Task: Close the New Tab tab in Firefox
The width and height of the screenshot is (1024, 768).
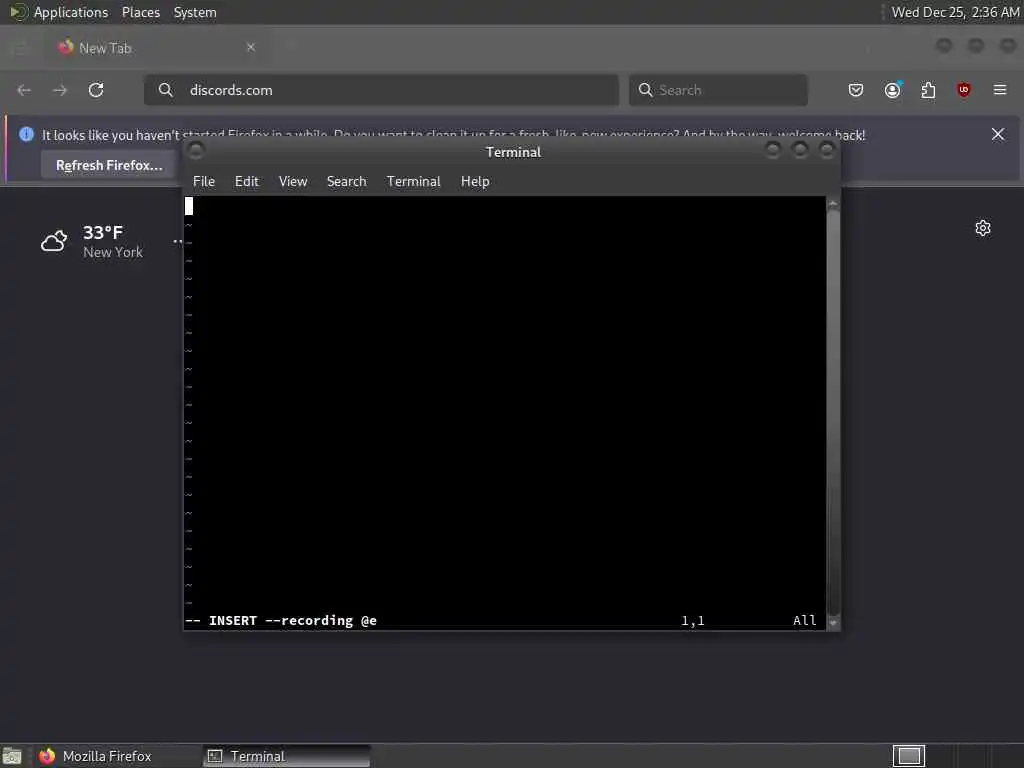Action: click(251, 47)
